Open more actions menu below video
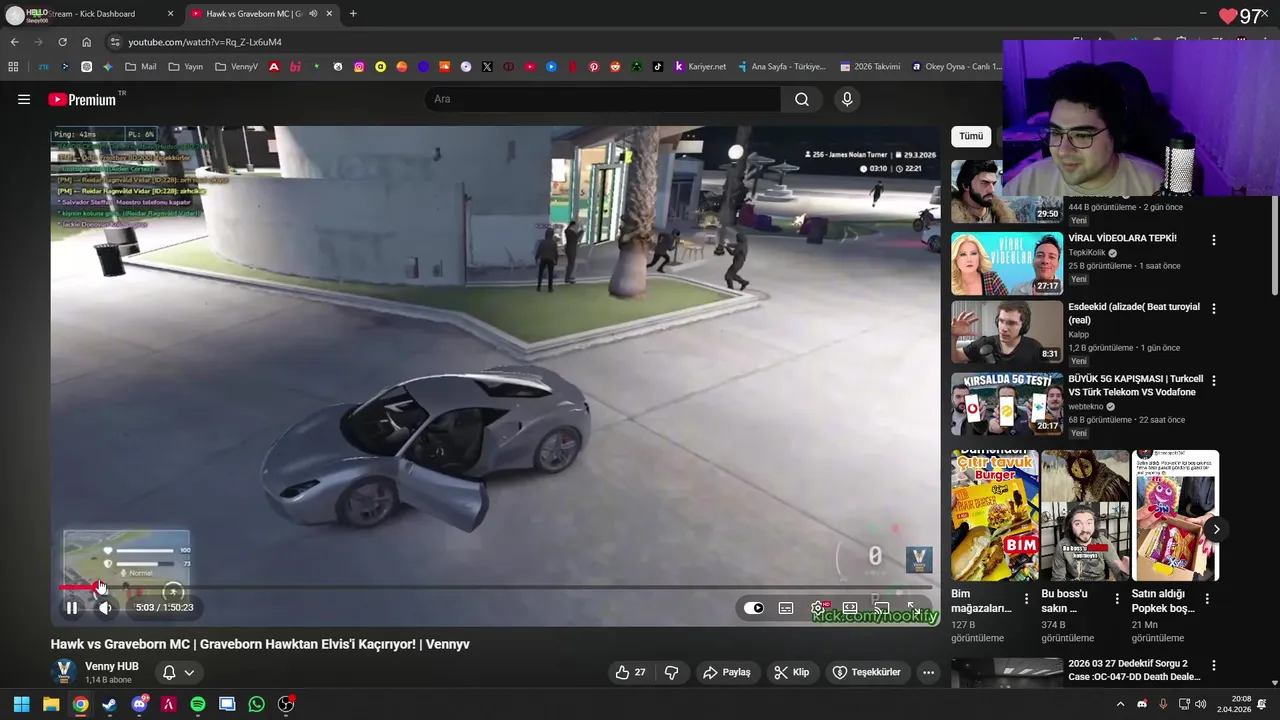 (x=929, y=672)
